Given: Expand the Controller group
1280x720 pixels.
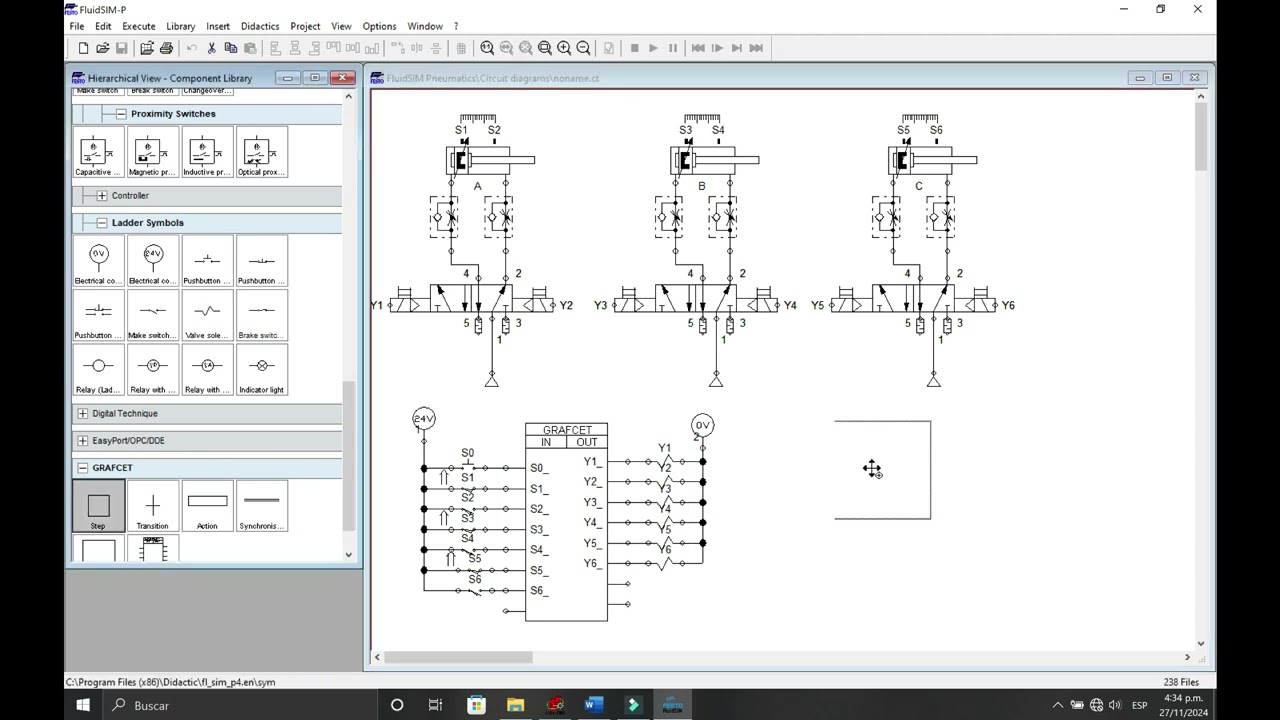Looking at the screenshot, I should pyautogui.click(x=102, y=196).
